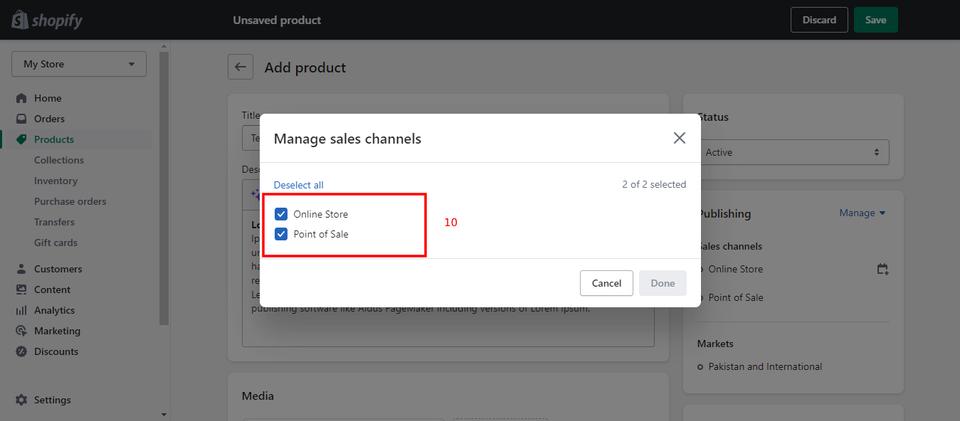960x421 pixels.
Task: Click "Pakistan and International" market text
Action: tap(765, 367)
